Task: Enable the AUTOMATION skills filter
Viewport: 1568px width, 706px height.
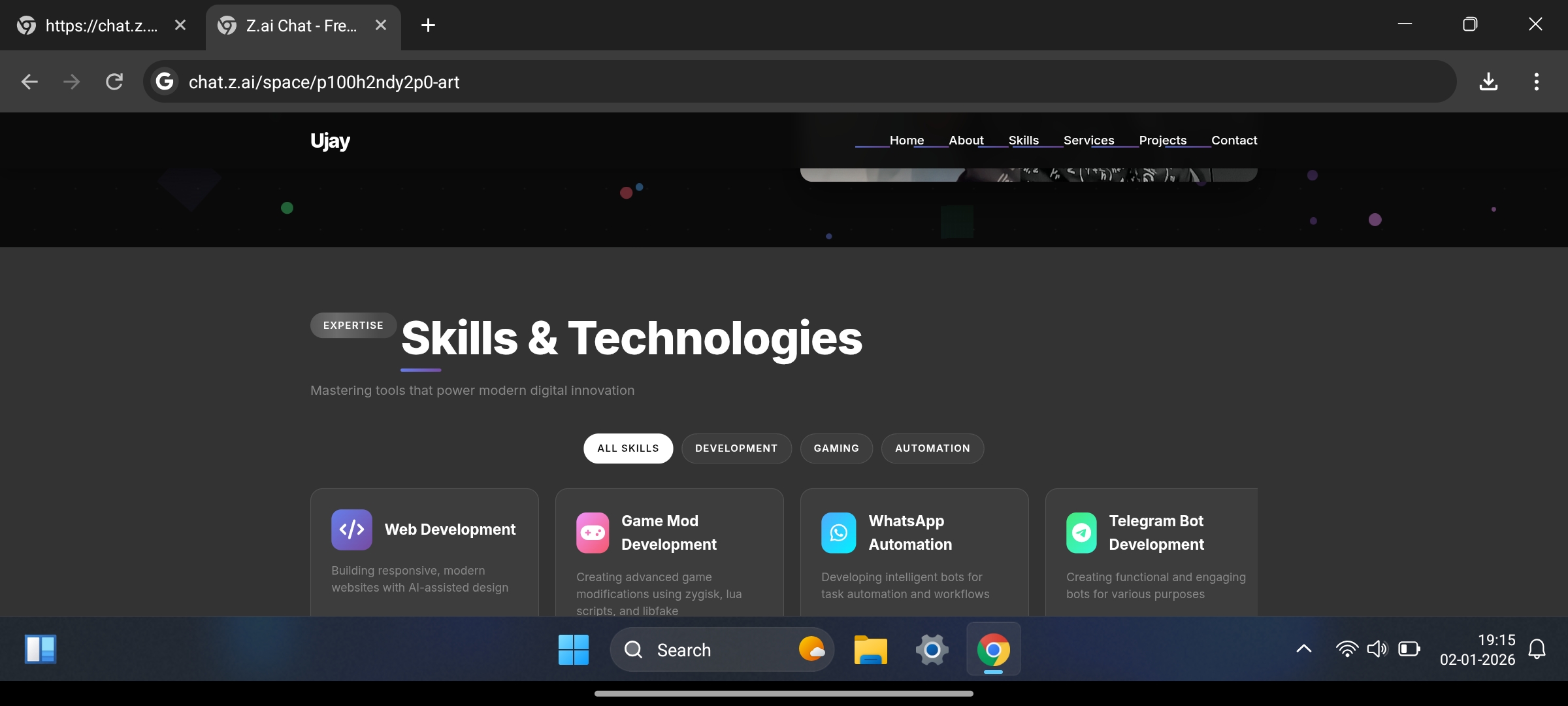Action: (932, 448)
